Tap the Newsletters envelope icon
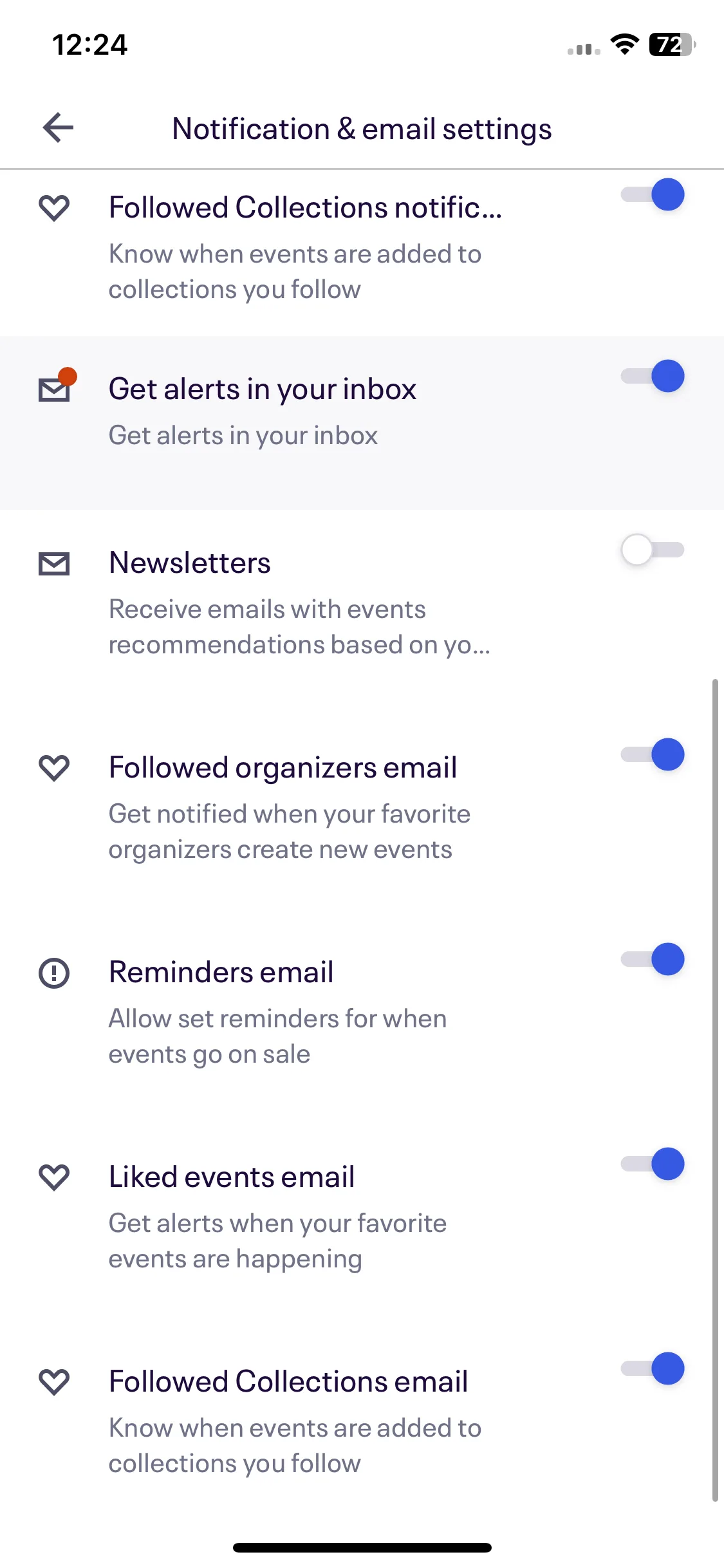Image resolution: width=724 pixels, height=1568 pixels. pos(54,564)
